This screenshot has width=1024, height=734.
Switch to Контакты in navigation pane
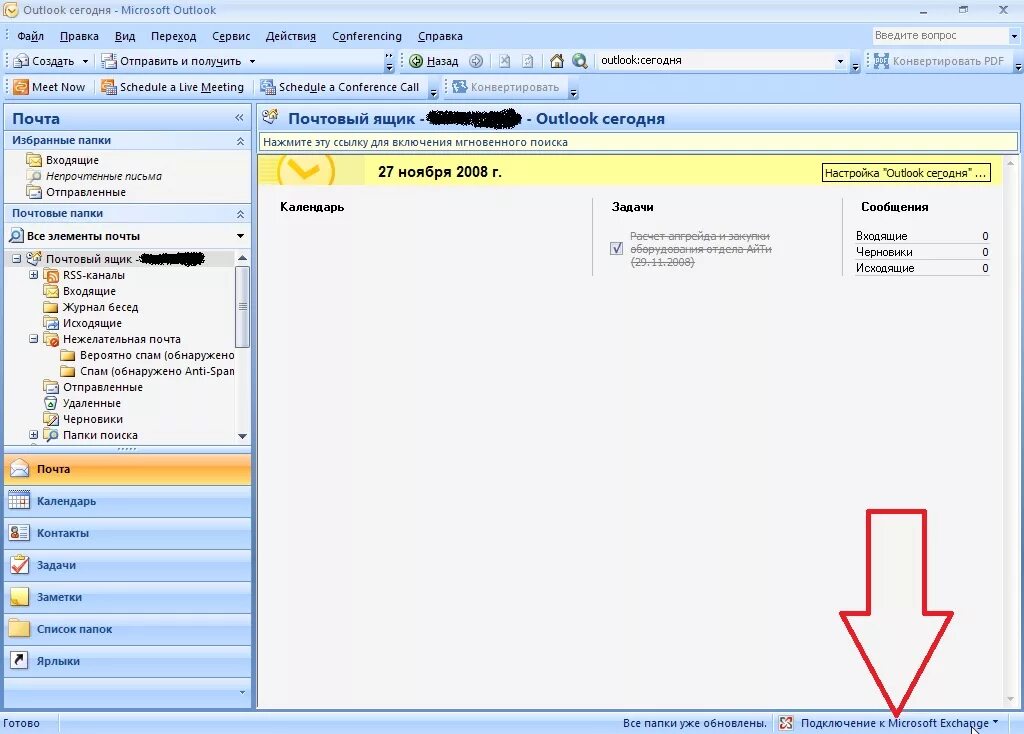pos(127,533)
